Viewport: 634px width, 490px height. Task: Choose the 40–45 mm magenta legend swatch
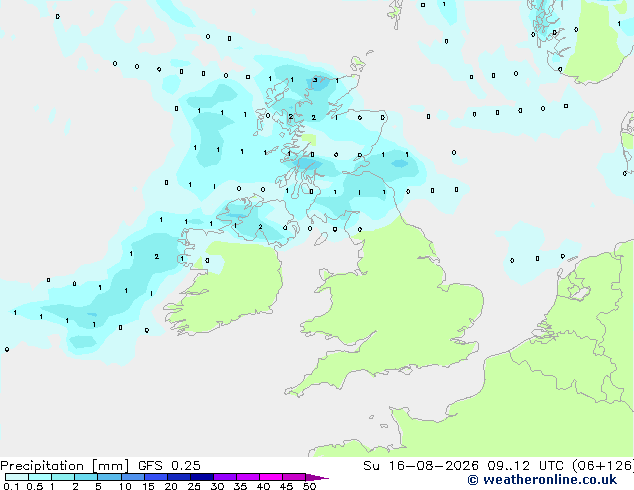pos(271,477)
